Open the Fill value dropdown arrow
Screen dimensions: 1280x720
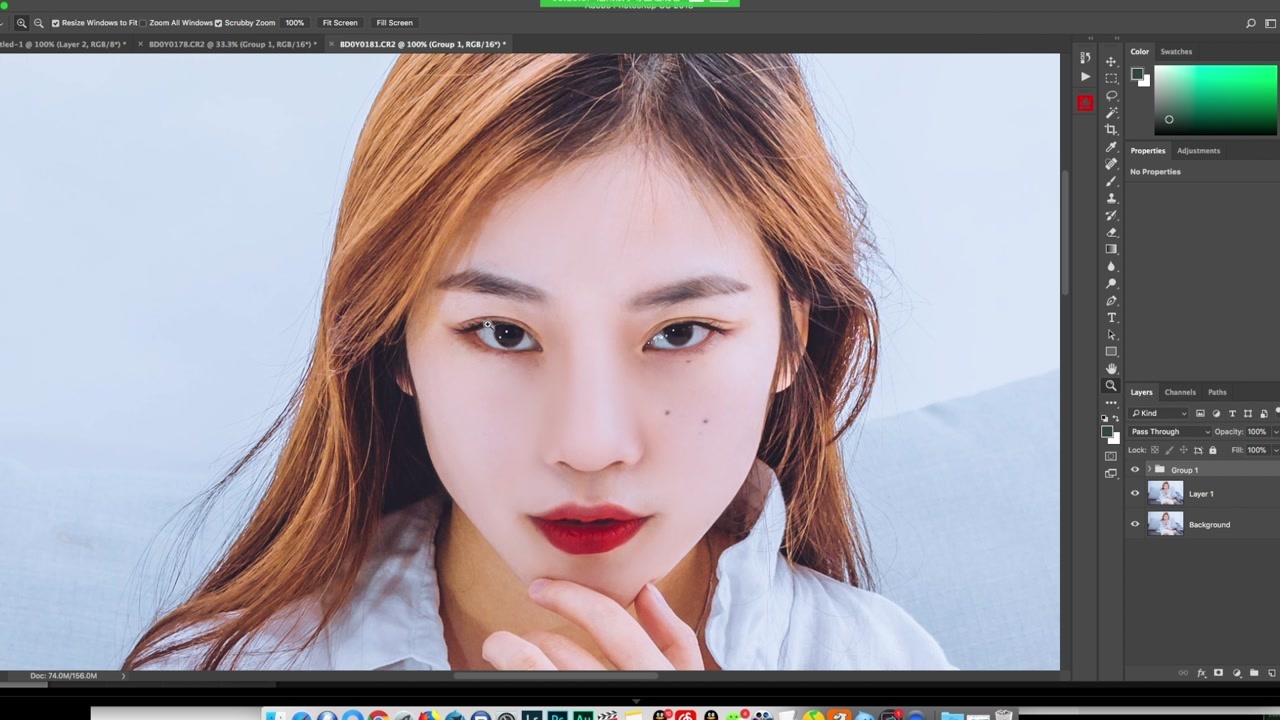click(x=1274, y=450)
